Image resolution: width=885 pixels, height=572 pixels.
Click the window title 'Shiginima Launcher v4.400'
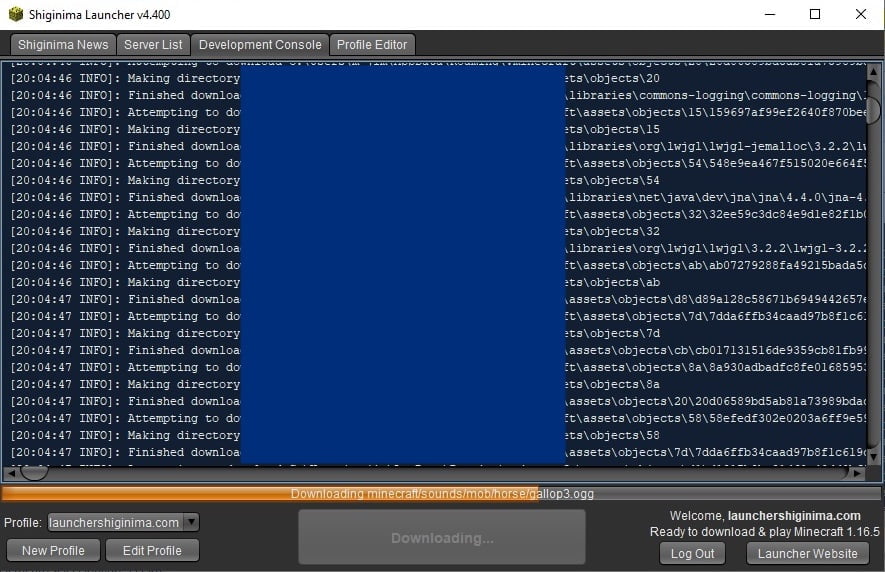pos(99,15)
